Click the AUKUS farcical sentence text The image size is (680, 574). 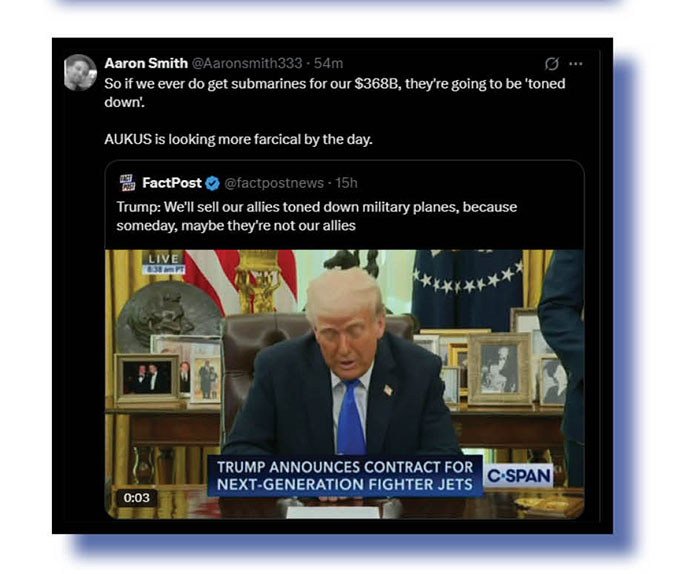[x=239, y=140]
